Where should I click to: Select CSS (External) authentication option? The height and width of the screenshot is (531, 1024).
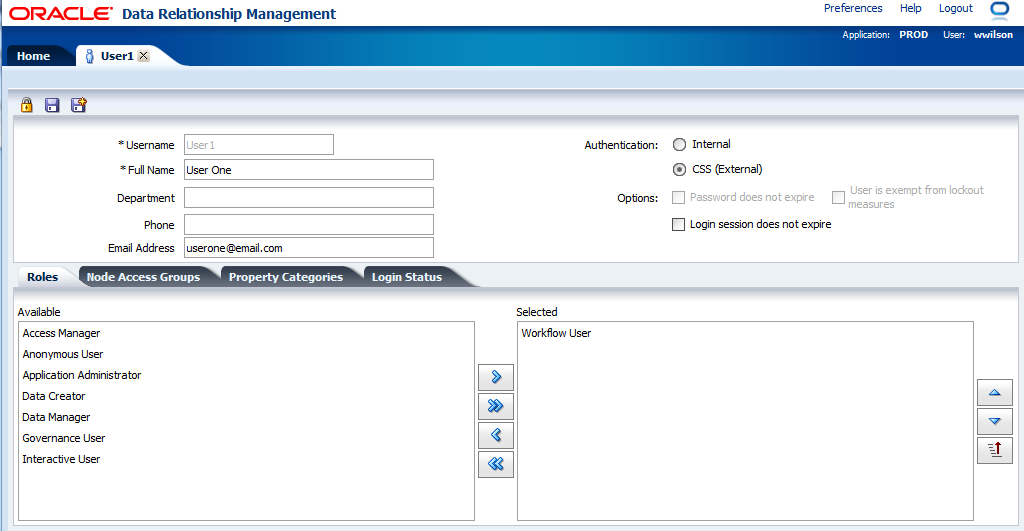pos(680,170)
